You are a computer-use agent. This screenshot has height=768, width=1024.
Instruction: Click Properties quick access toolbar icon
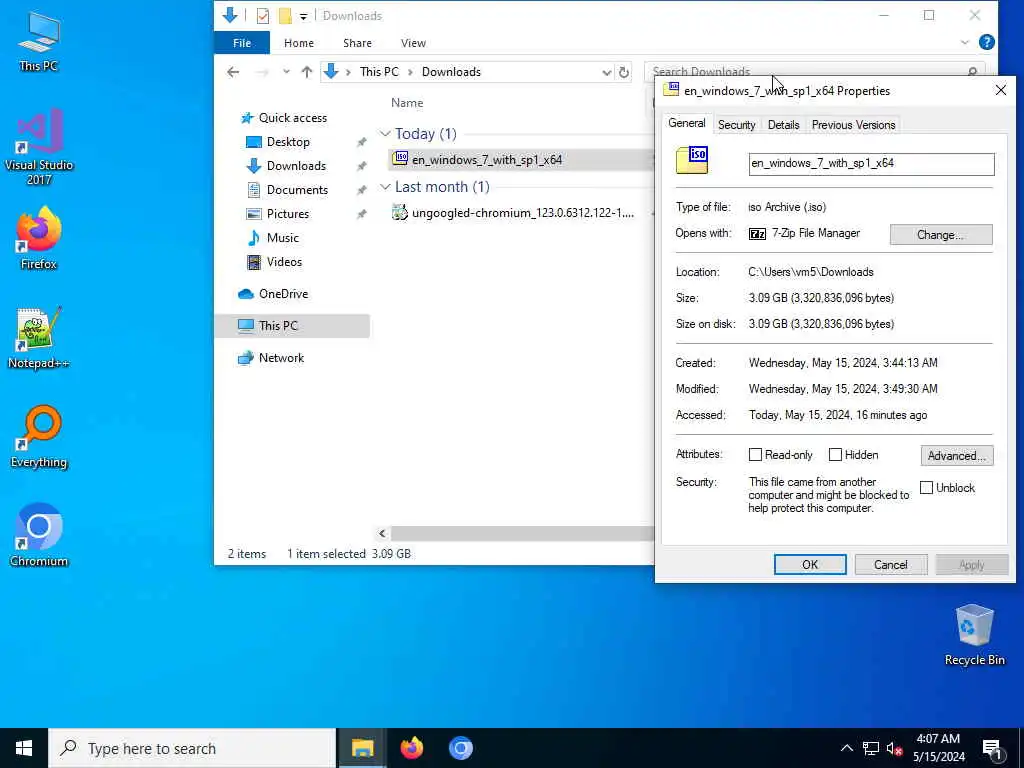263,16
